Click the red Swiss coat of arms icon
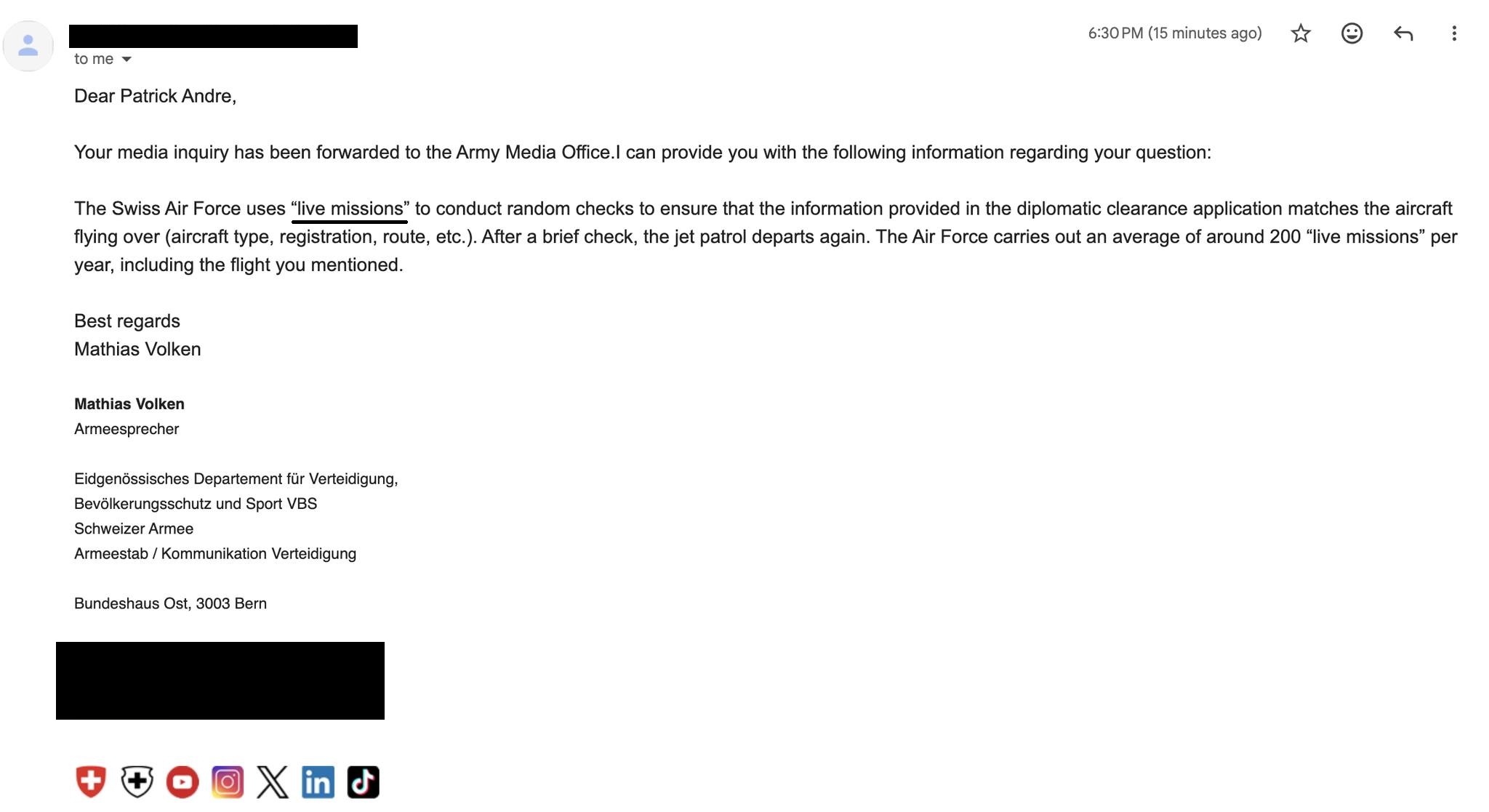Viewport: 1489px width, 812px height. (91, 781)
